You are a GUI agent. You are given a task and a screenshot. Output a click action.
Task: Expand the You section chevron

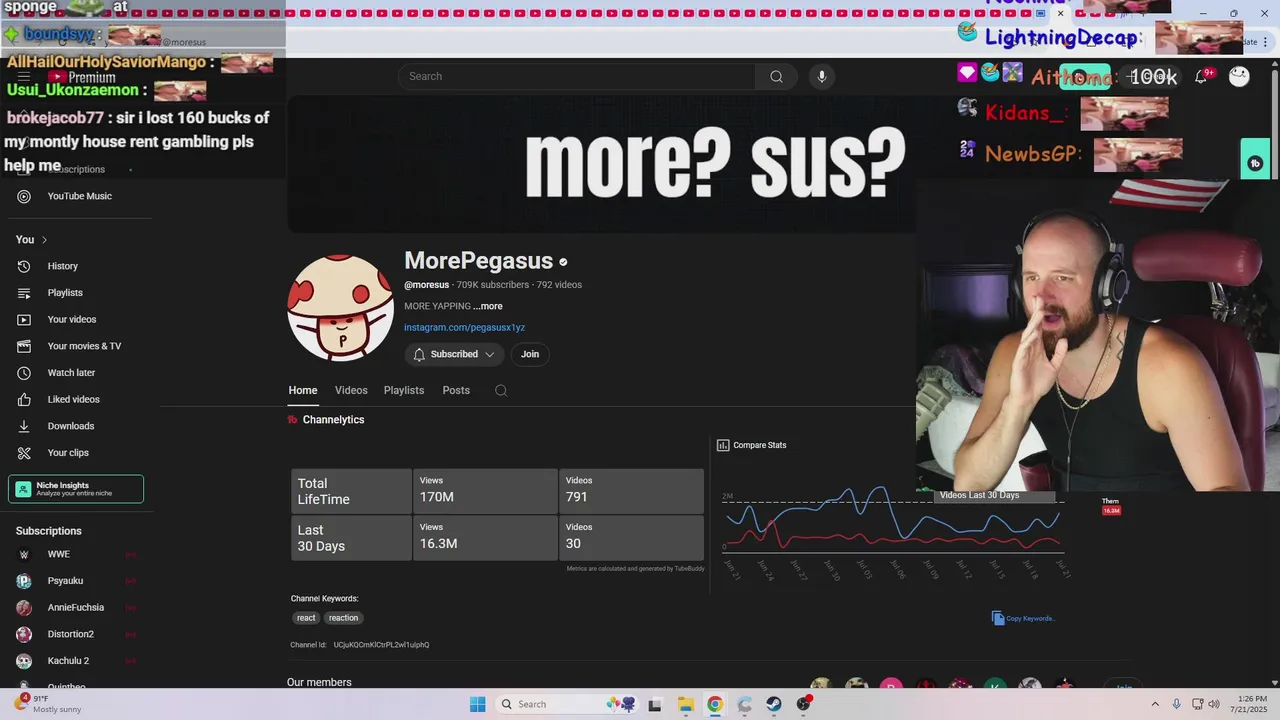click(x=44, y=240)
